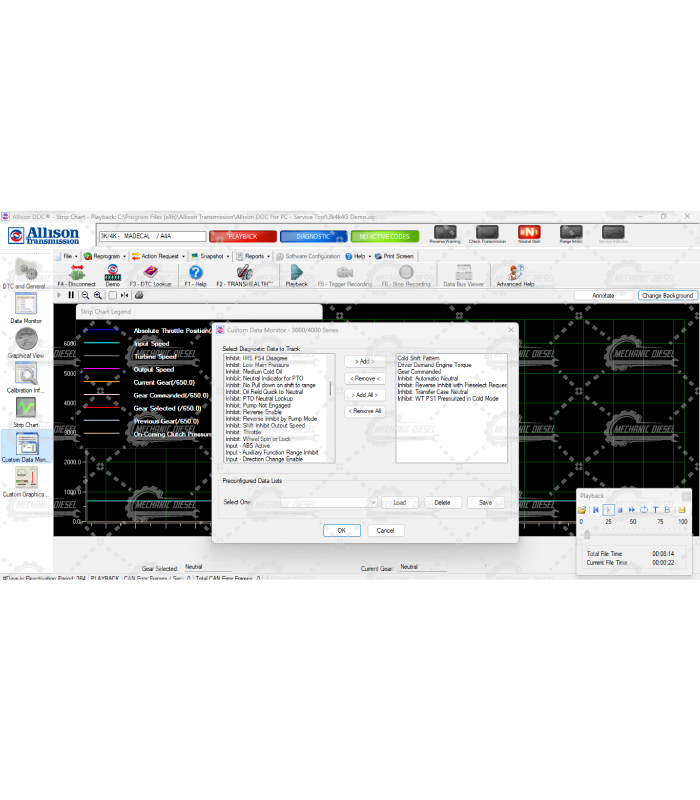Viewport: 700px width, 800px height.
Task: Open Graphical View in the sidebar
Action: (25, 340)
